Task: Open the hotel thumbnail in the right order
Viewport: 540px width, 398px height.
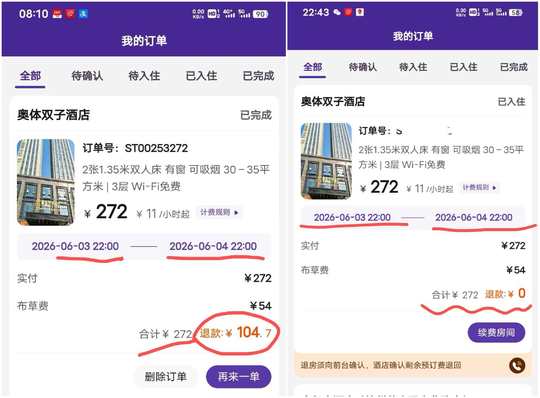Action: tap(326, 161)
